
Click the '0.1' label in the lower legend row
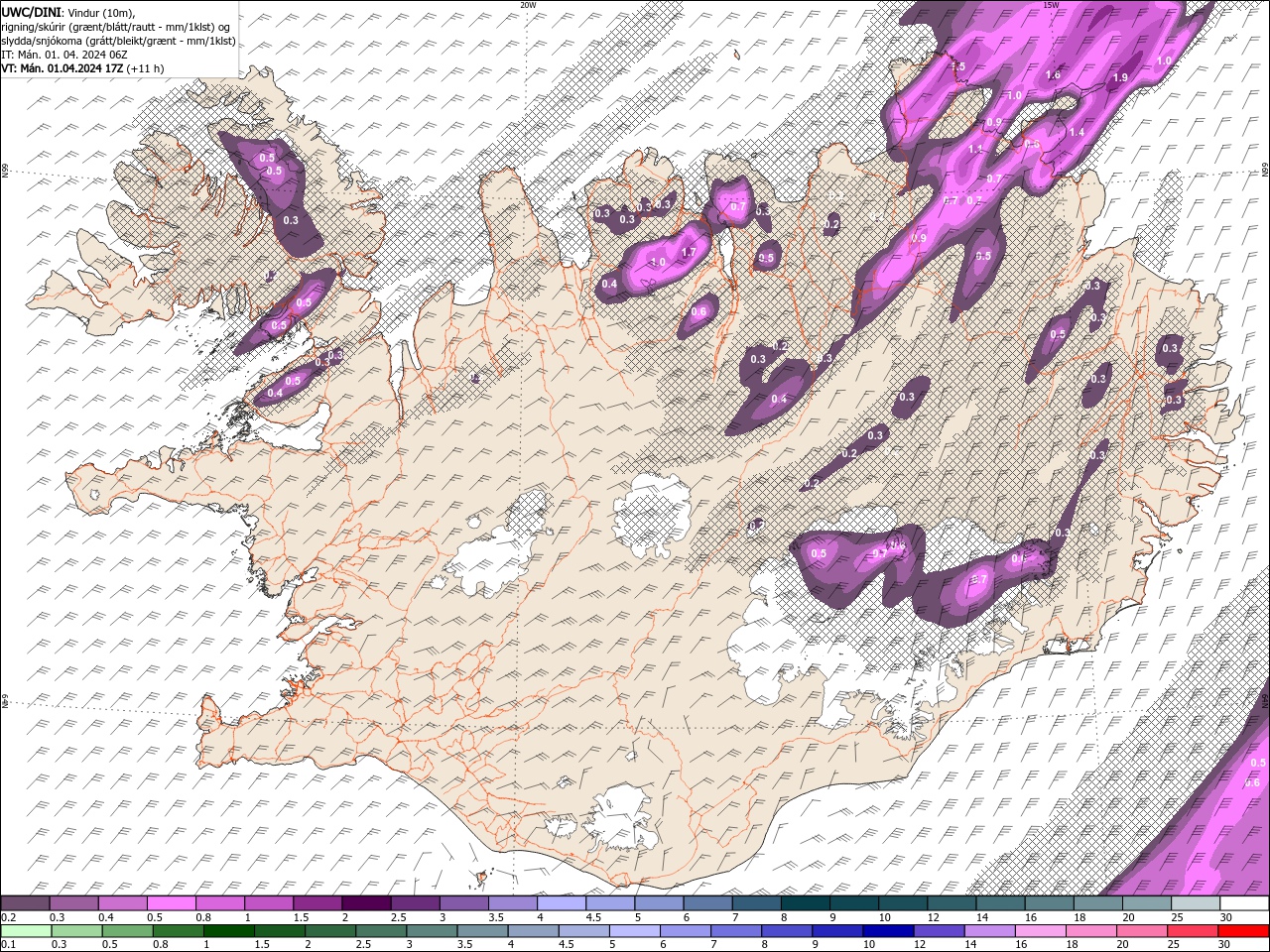pyautogui.click(x=9, y=944)
